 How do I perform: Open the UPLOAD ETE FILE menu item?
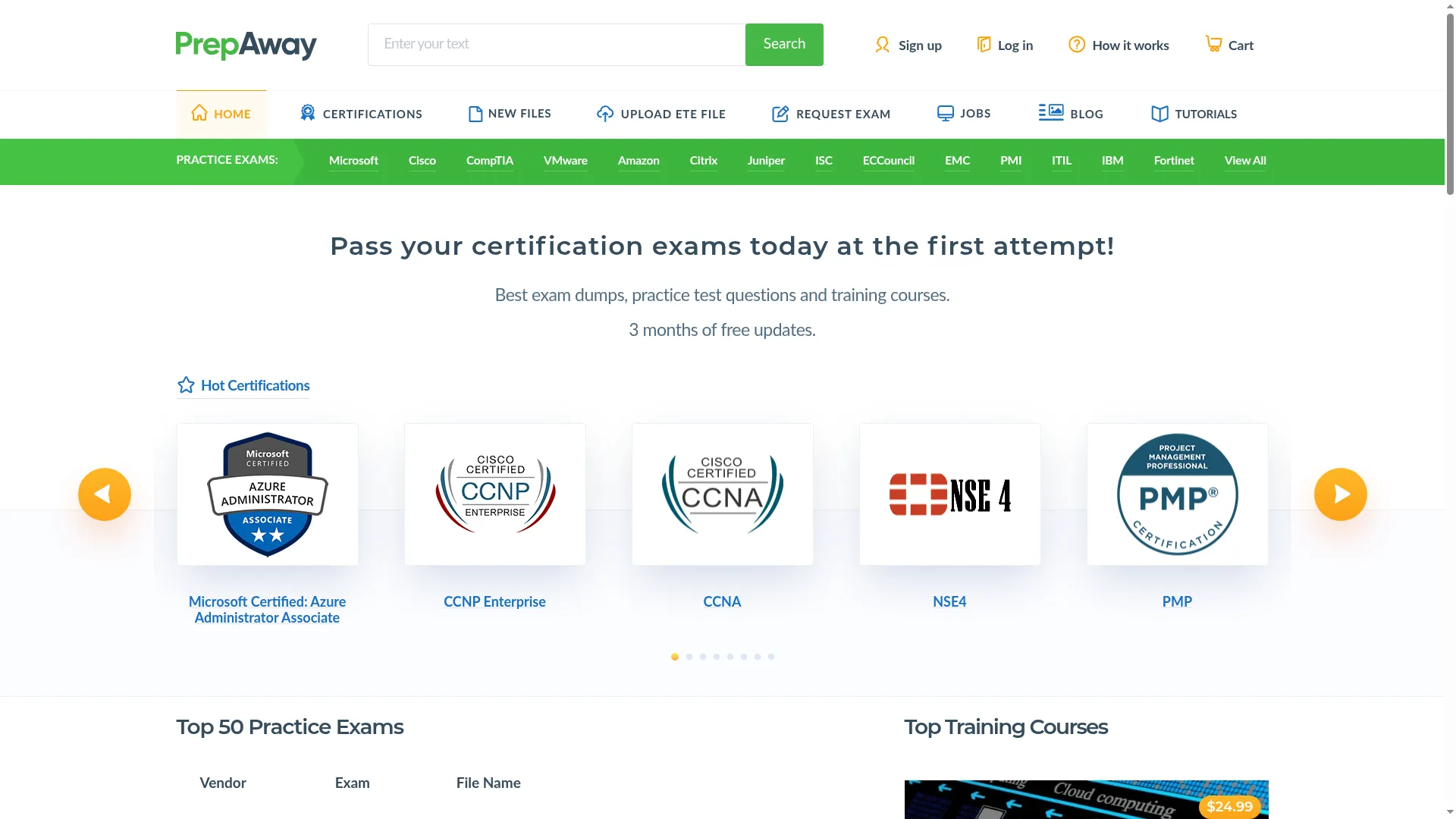point(661,114)
